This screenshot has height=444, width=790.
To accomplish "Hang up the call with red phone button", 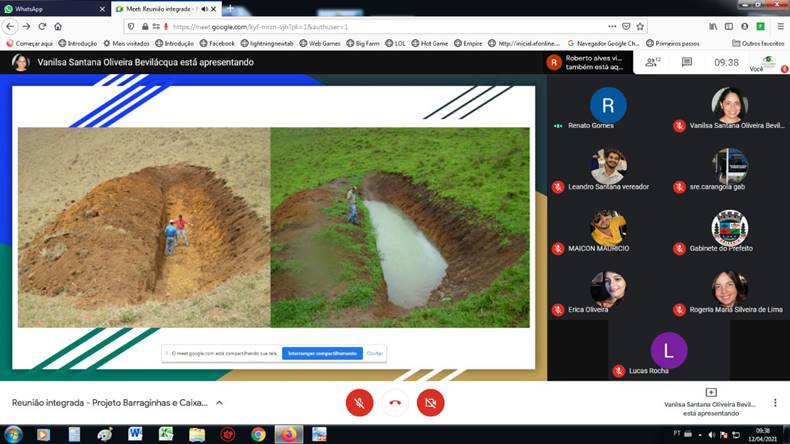I will [x=395, y=402].
